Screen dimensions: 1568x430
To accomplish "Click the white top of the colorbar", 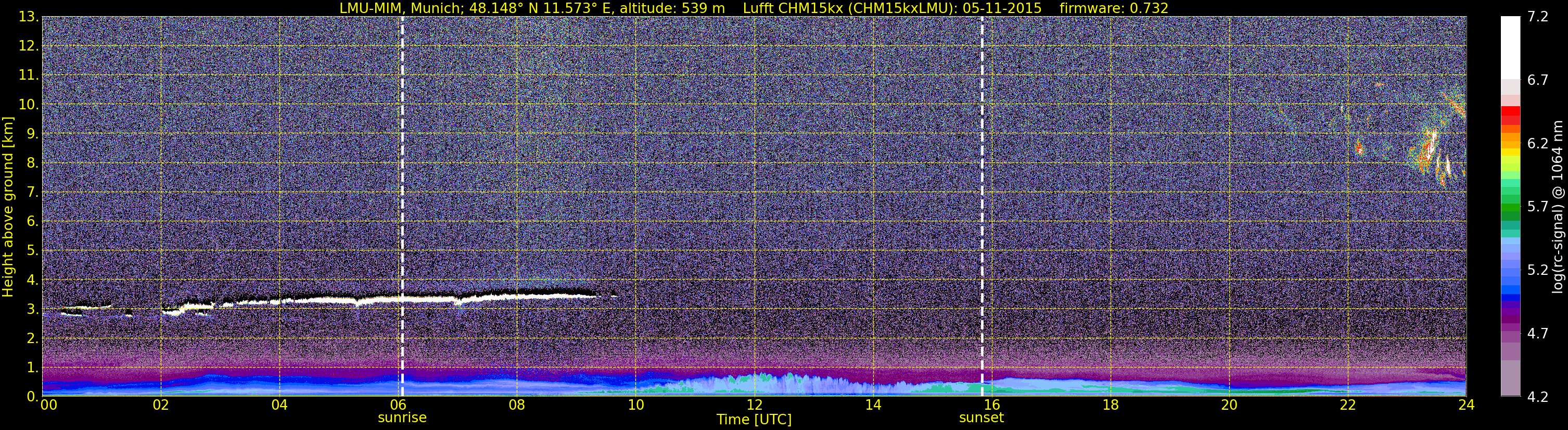I will click(x=1510, y=47).
